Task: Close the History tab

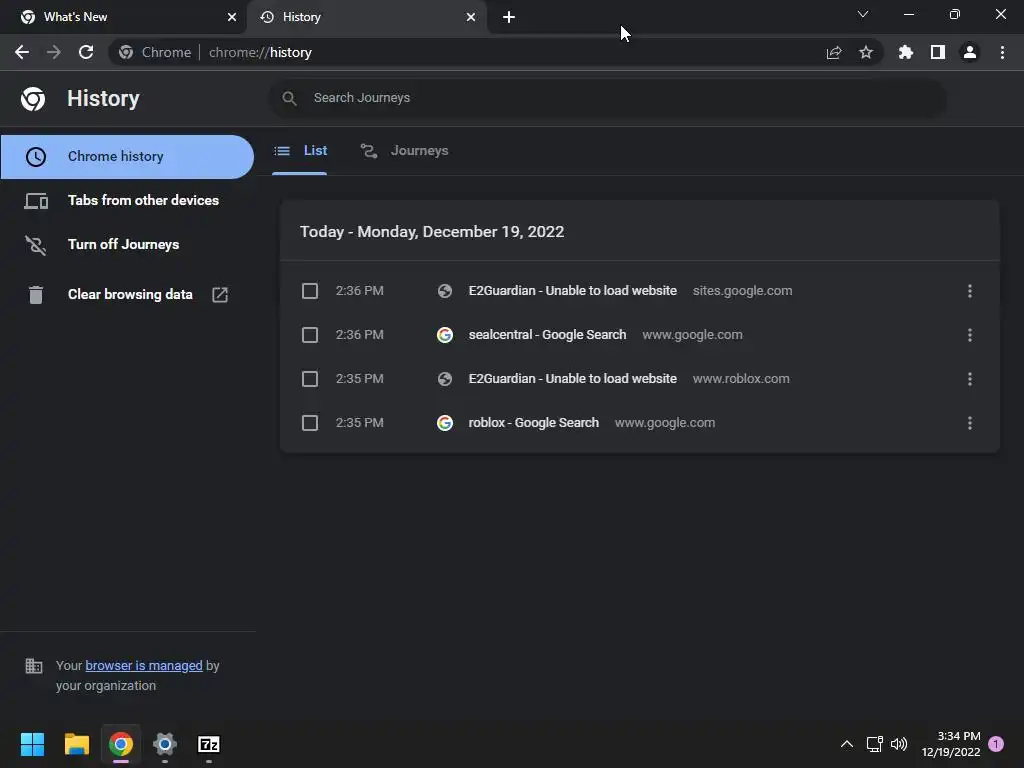Action: click(471, 17)
